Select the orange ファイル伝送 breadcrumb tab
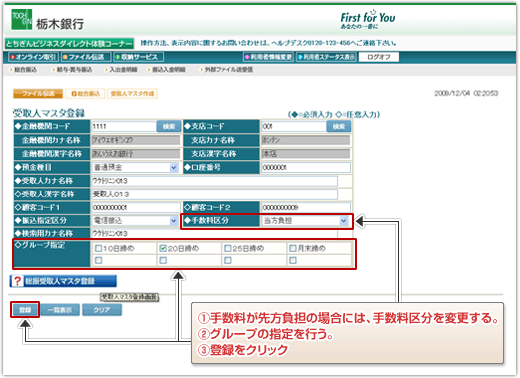520x378 pixels. click(x=38, y=94)
